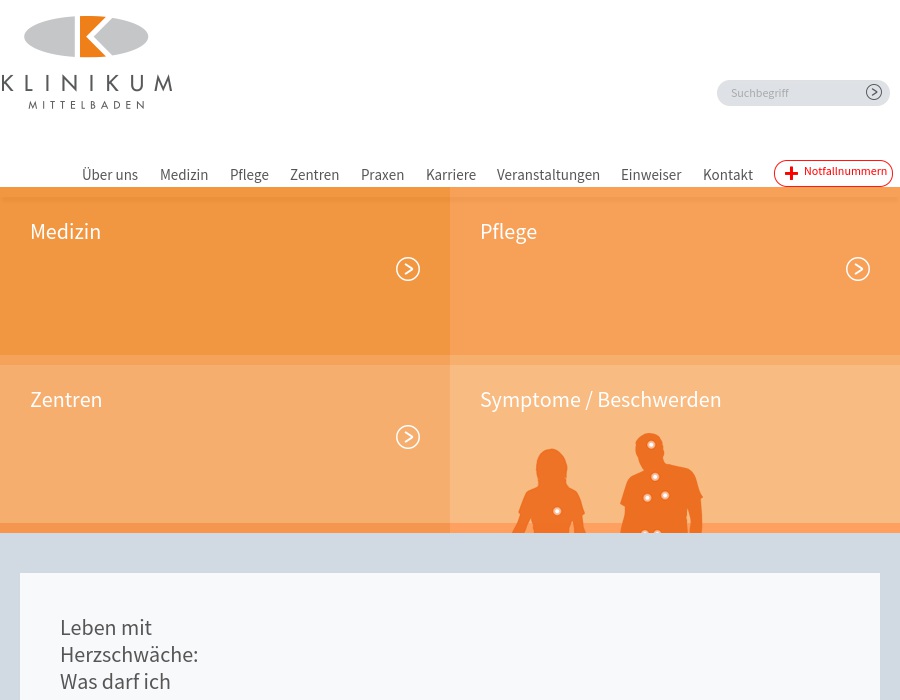Focus the Suchbegriff search field
This screenshot has height=700, width=900.
[790, 93]
